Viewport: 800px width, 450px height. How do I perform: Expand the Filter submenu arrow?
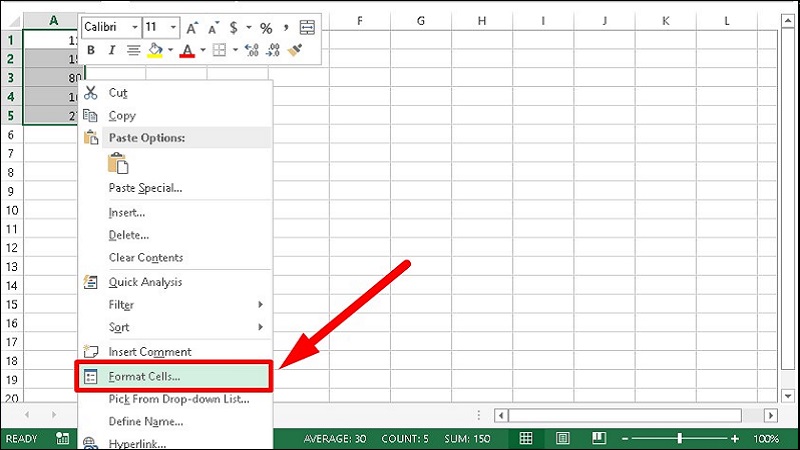point(260,305)
